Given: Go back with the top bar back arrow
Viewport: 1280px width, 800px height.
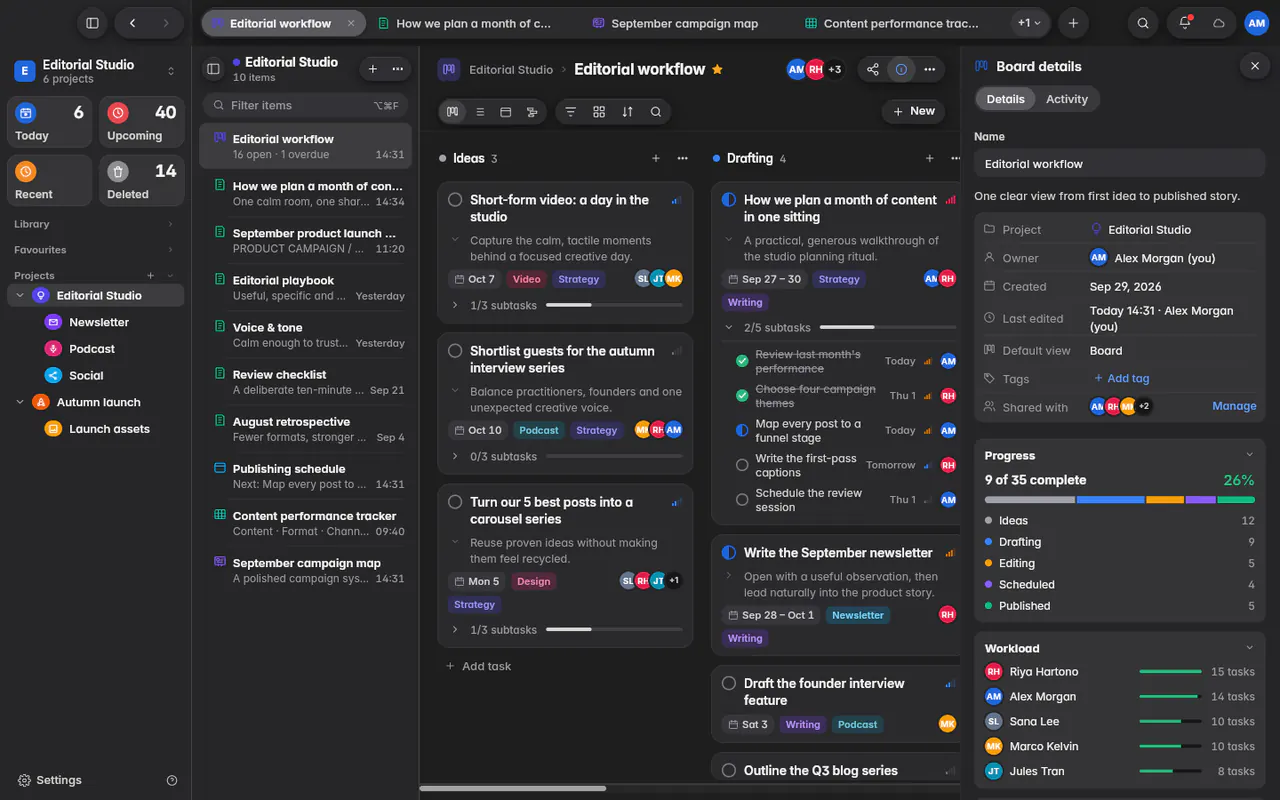Looking at the screenshot, I should (133, 23).
